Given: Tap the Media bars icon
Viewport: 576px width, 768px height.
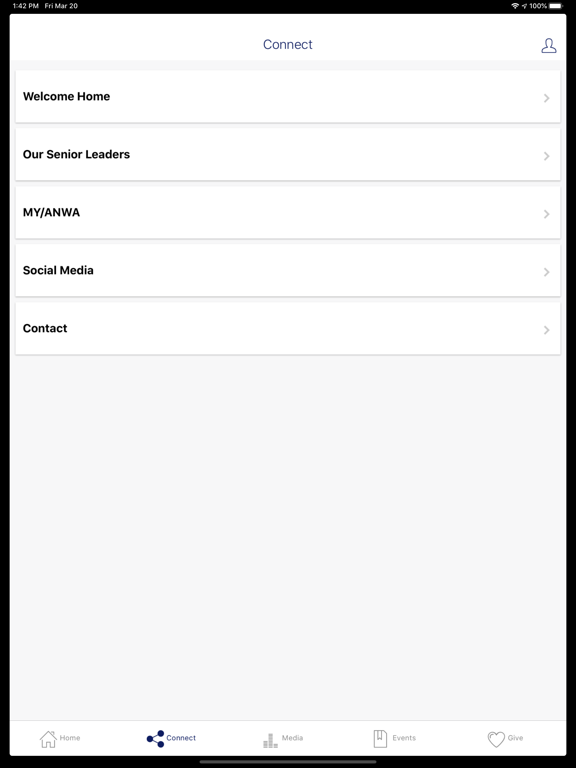Looking at the screenshot, I should [270, 740].
